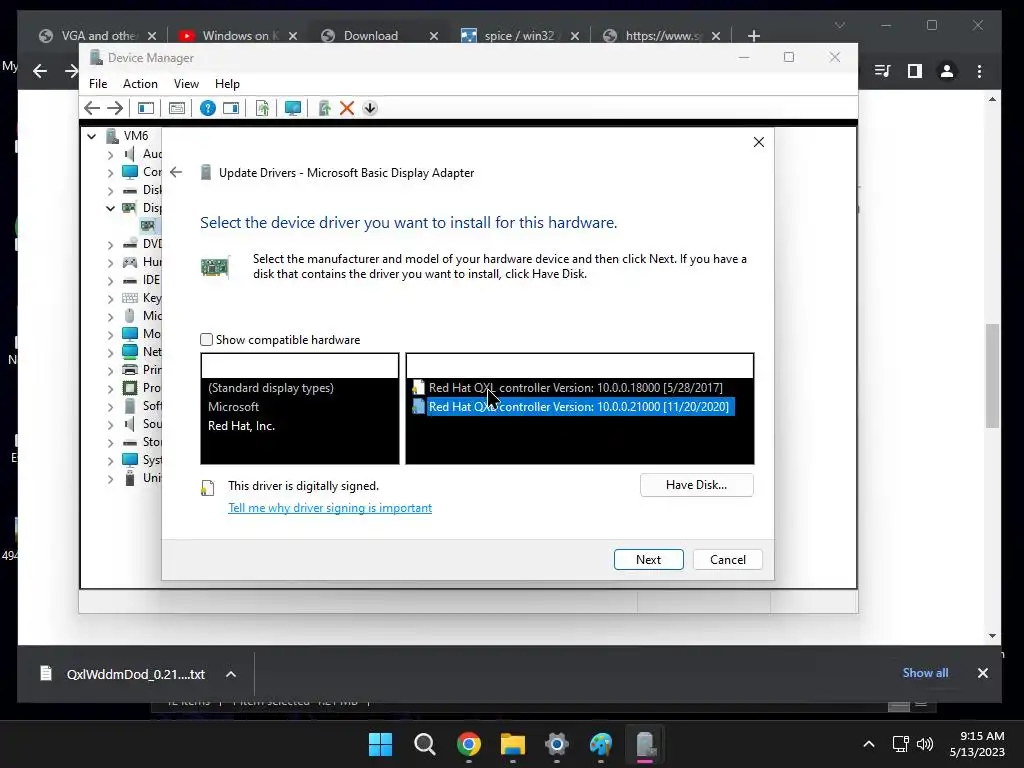The height and width of the screenshot is (768, 1024).
Task: Switch to Download Chrome tab
Action: tap(379, 35)
